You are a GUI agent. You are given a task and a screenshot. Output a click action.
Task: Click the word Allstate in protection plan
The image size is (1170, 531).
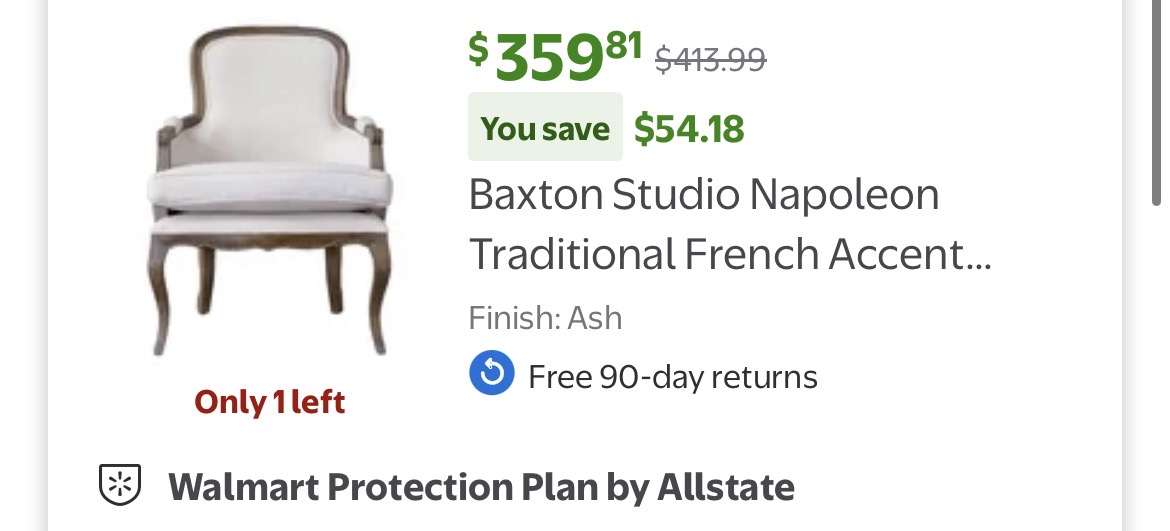point(725,487)
